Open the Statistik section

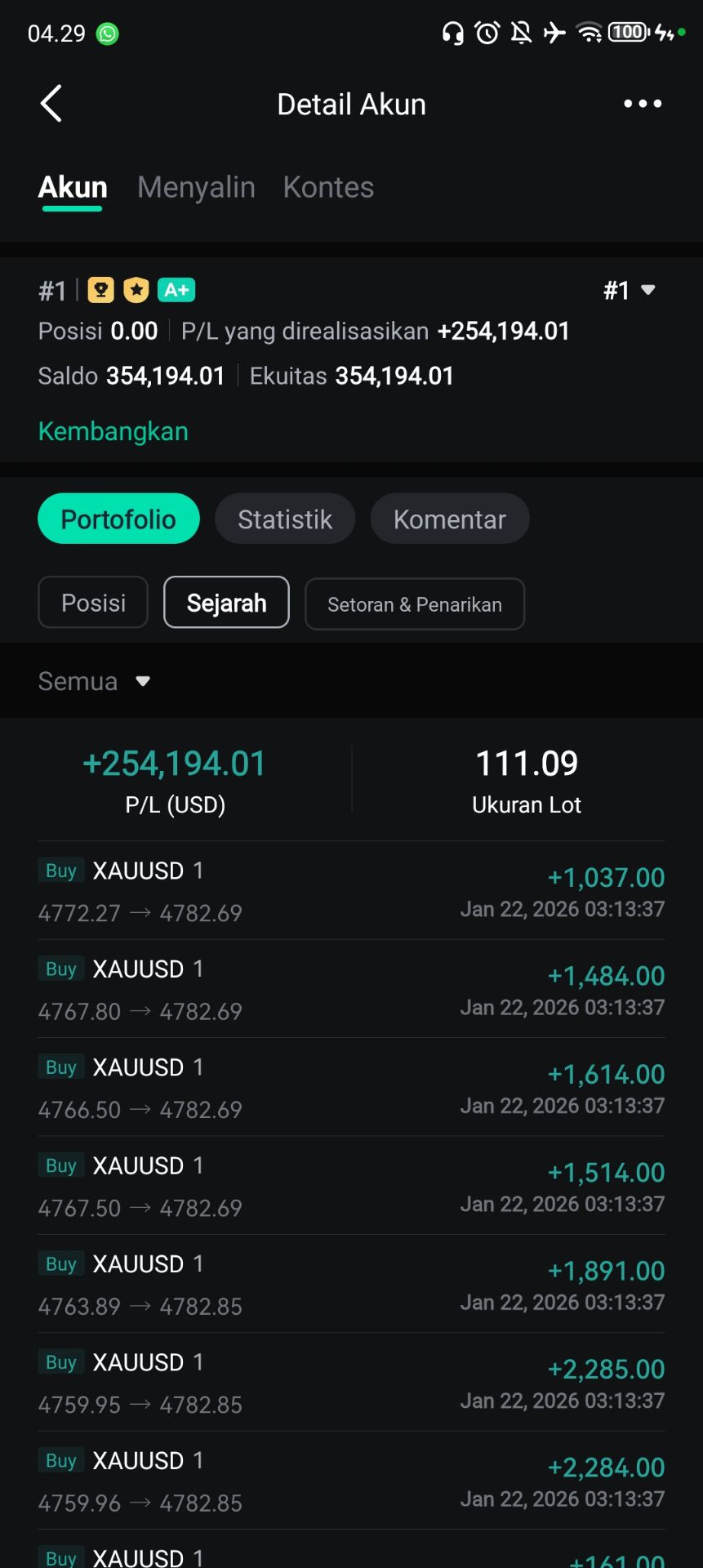point(285,519)
